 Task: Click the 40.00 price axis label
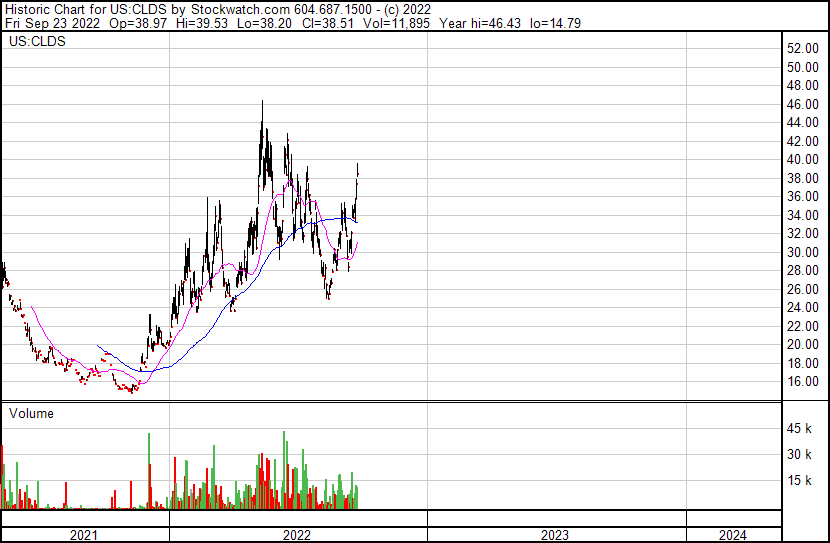pos(802,159)
